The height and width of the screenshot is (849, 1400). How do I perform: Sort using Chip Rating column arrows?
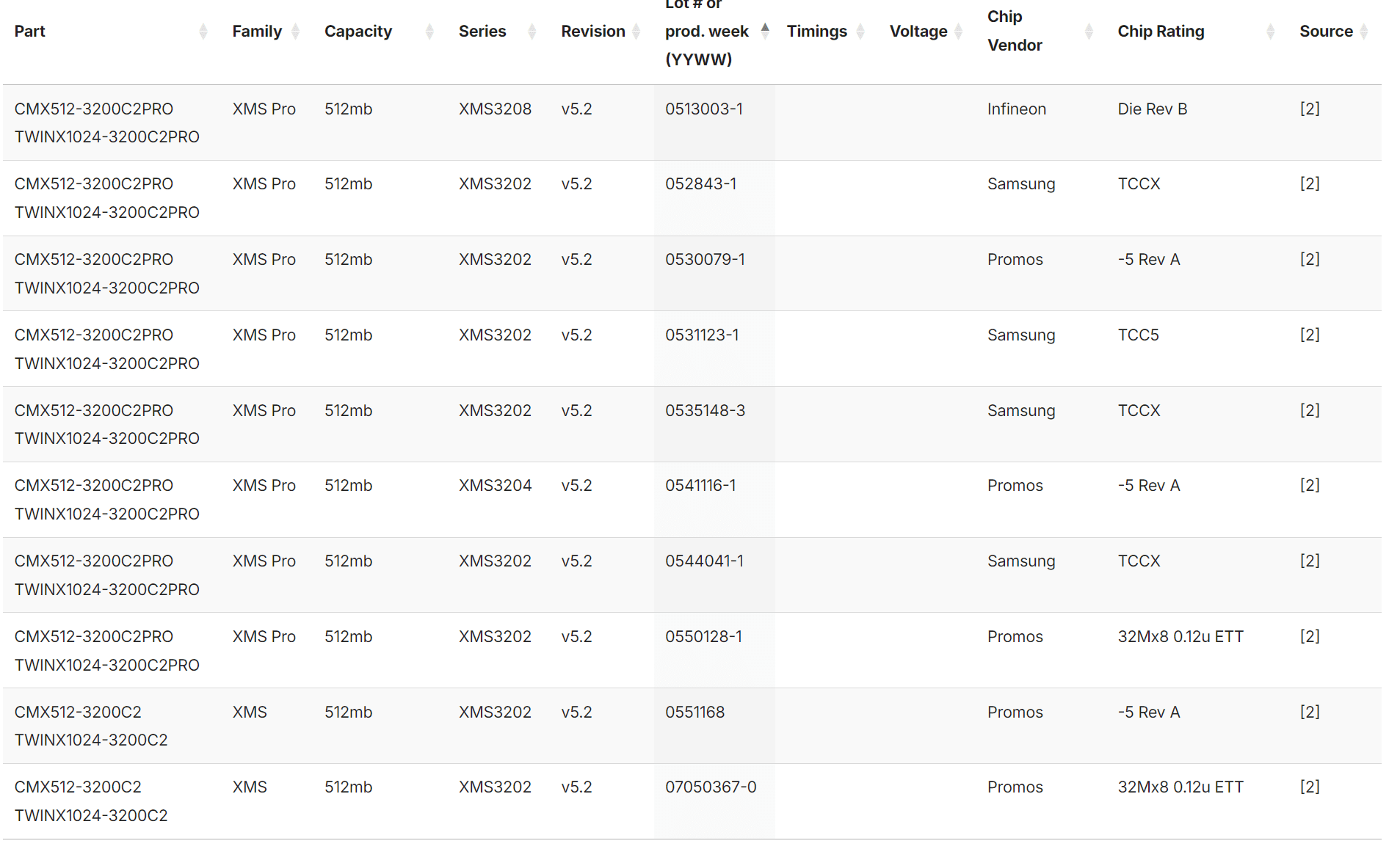pyautogui.click(x=1271, y=32)
